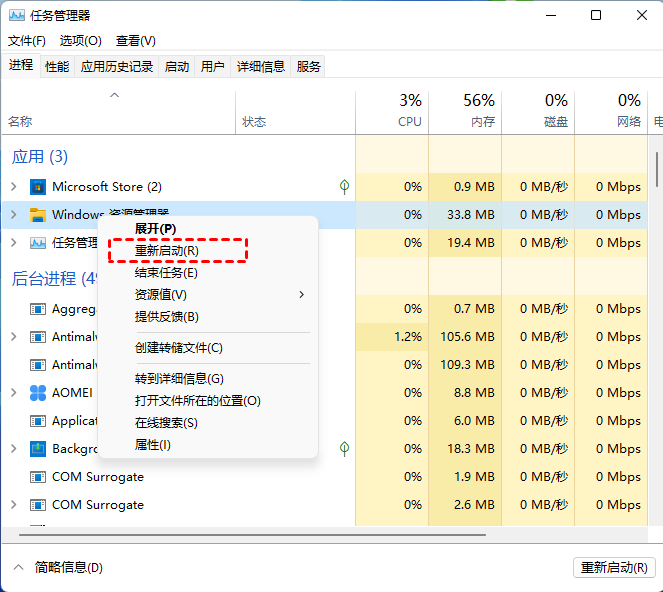The width and height of the screenshot is (663, 592).
Task: Collapse to 简略信息 view
Action: pyautogui.click(x=58, y=567)
